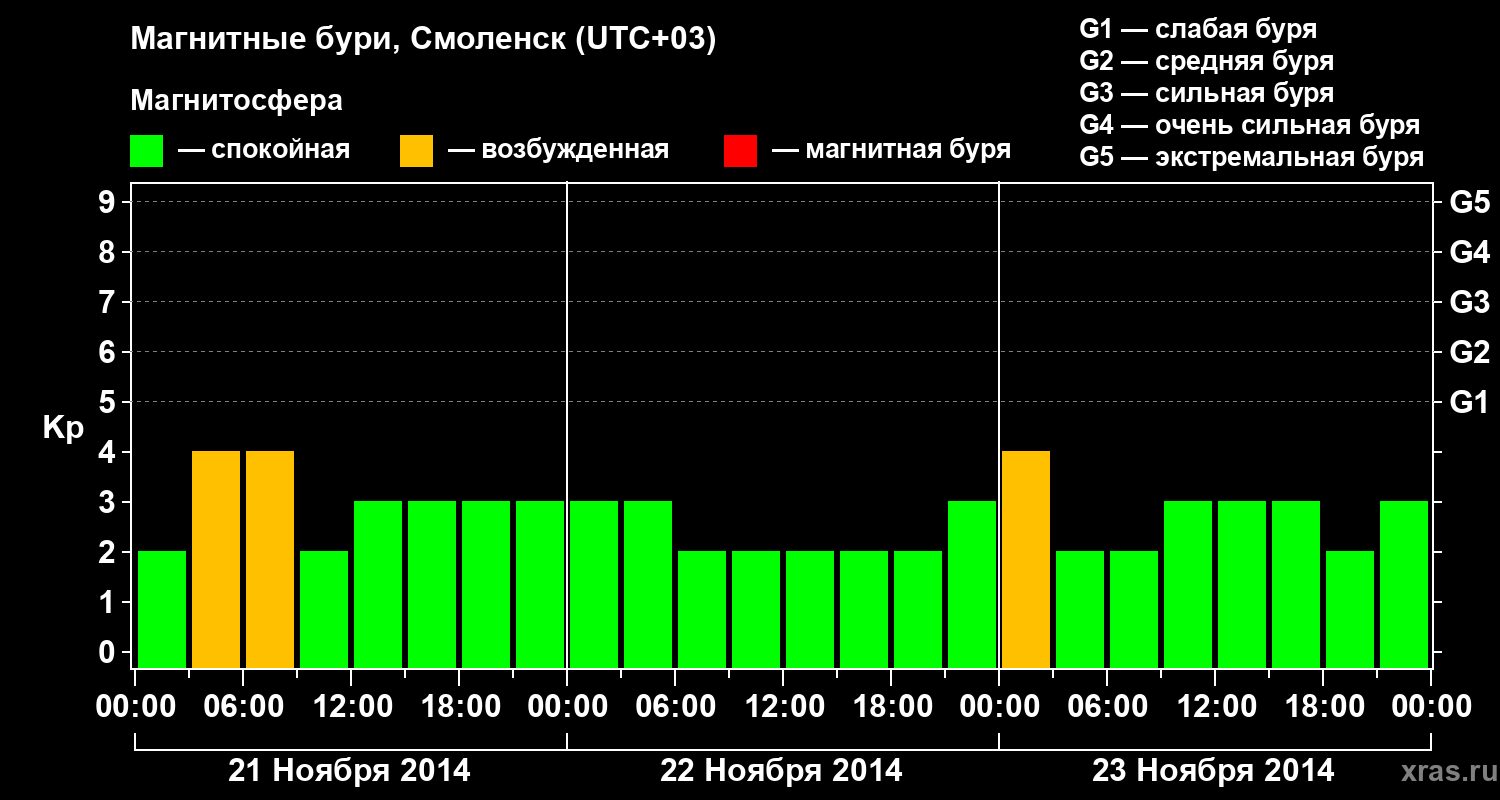Click the green 09:00–12:00 bar on 21 Ноября
The width and height of the screenshot is (1500, 800).
[x=324, y=609]
